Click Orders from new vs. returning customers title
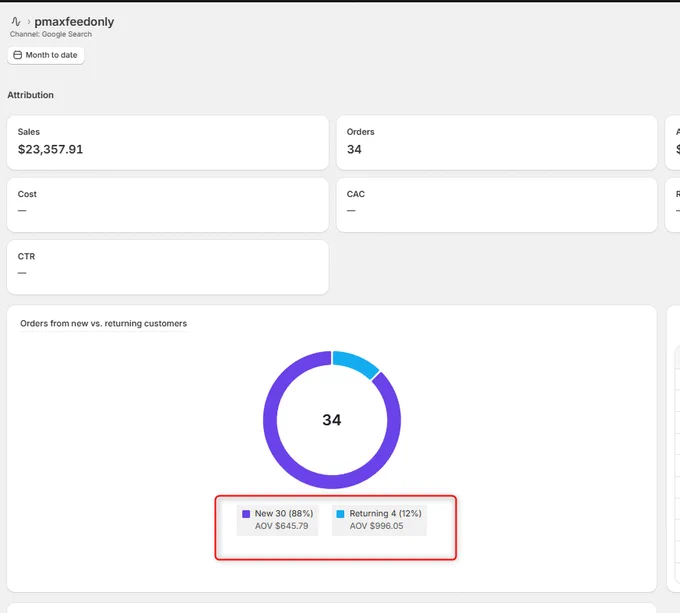The image size is (680, 613). coord(104,323)
